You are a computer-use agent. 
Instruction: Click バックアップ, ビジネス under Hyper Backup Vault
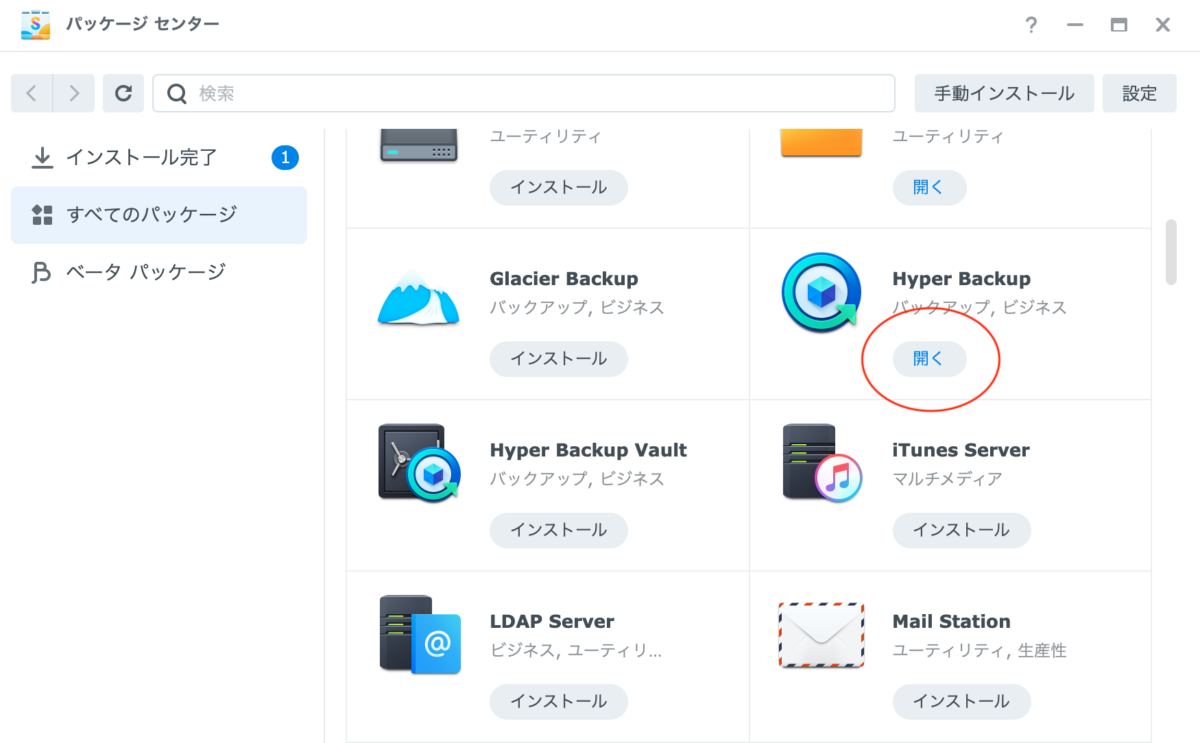coord(577,479)
